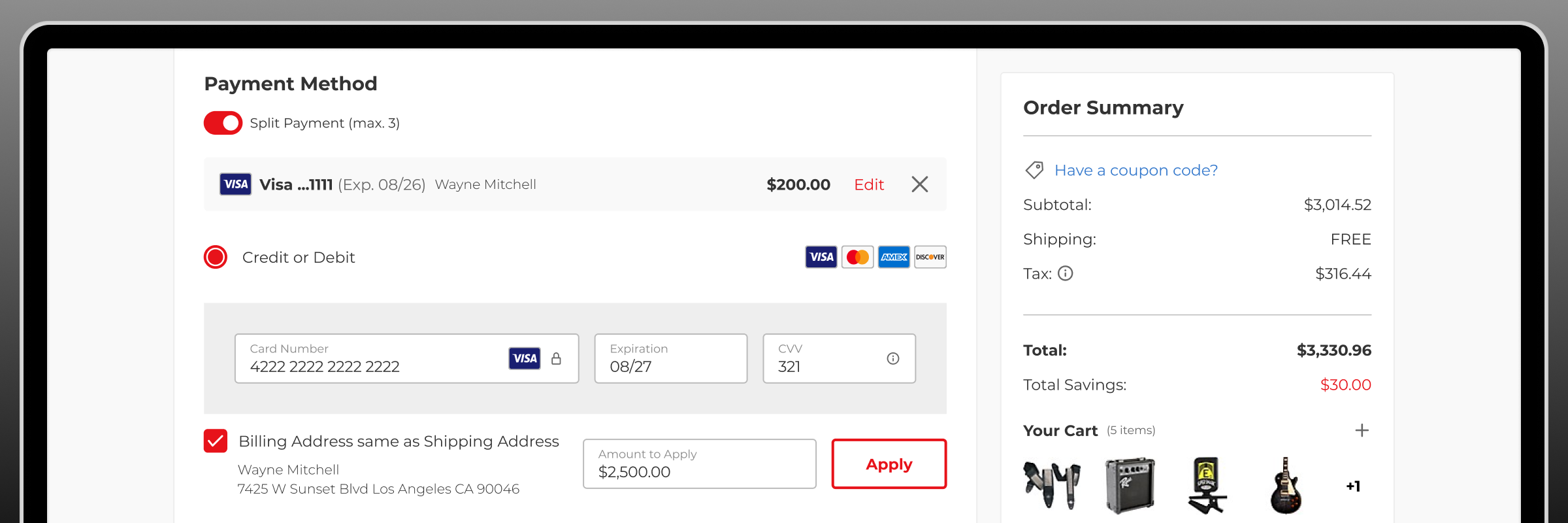Edit the saved Visa payment
This screenshot has height=523, width=1568.
coord(868,184)
